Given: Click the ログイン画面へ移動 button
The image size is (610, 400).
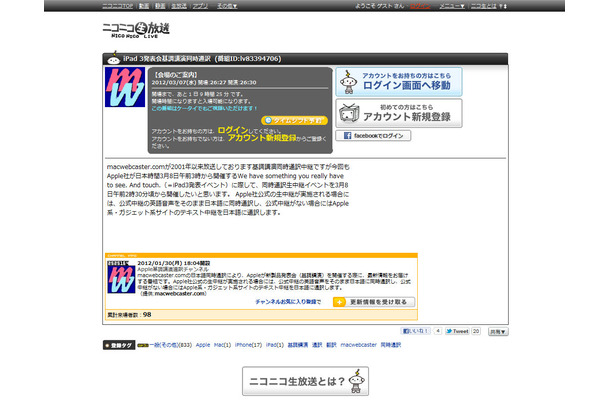Looking at the screenshot, I should [x=399, y=82].
